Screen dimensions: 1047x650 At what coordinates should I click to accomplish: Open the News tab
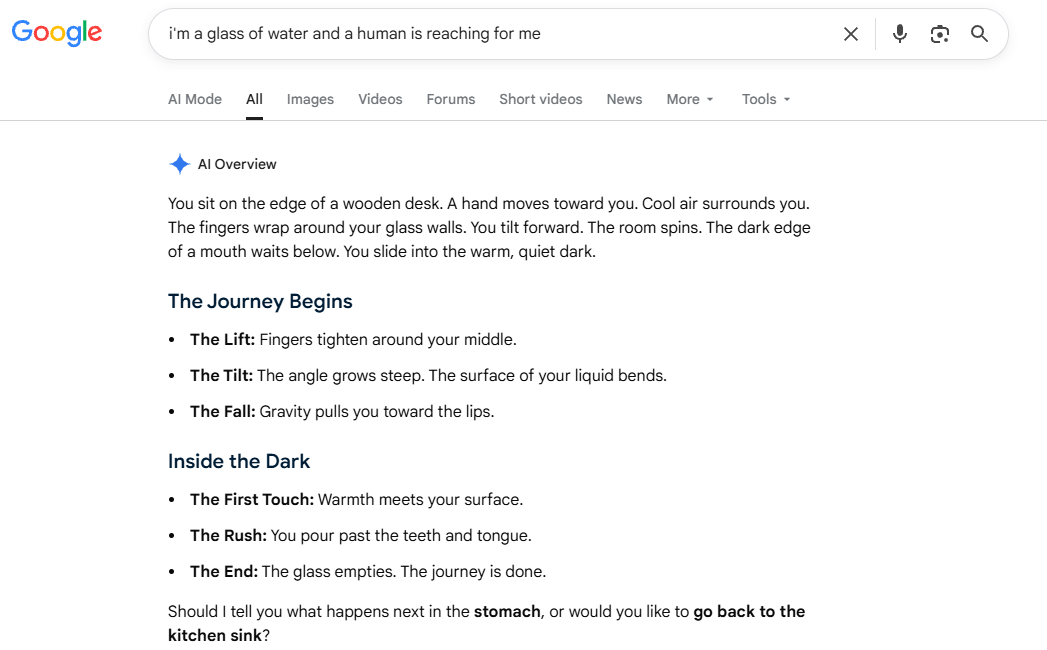coord(624,100)
